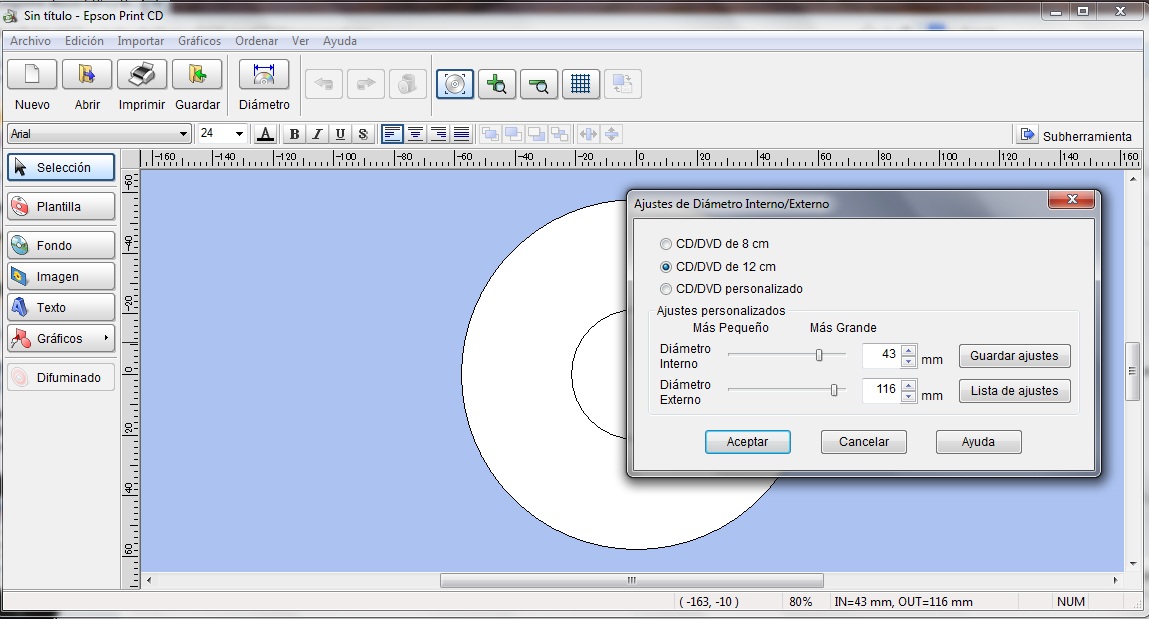Image resolution: width=1149 pixels, height=619 pixels.
Task: Open the Imagen tool
Action: pyautogui.click(x=62, y=276)
